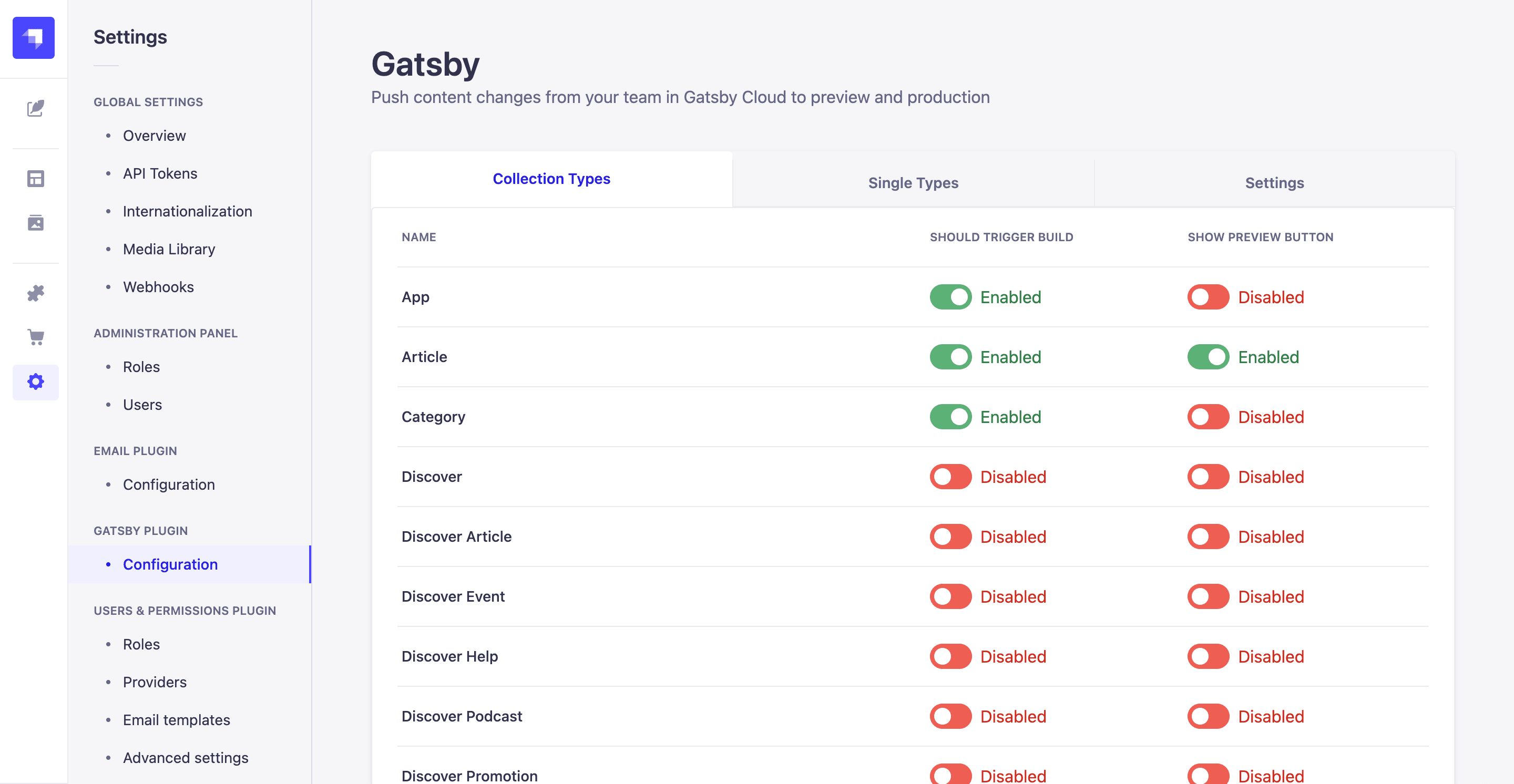The height and width of the screenshot is (784, 1514).
Task: Click the Settings gear icon in sidebar
Action: pos(34,382)
